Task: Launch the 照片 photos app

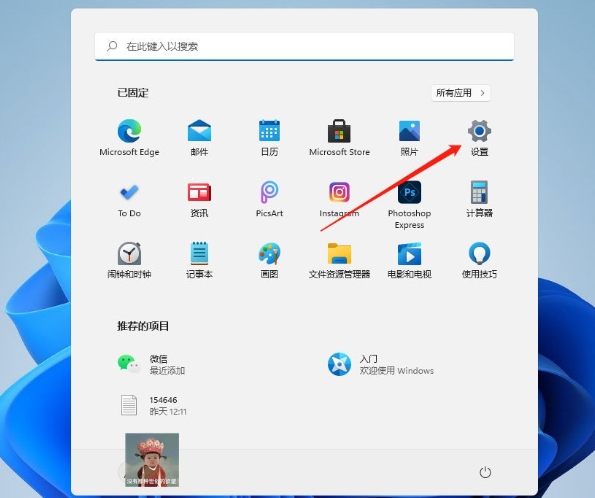Action: 409,137
